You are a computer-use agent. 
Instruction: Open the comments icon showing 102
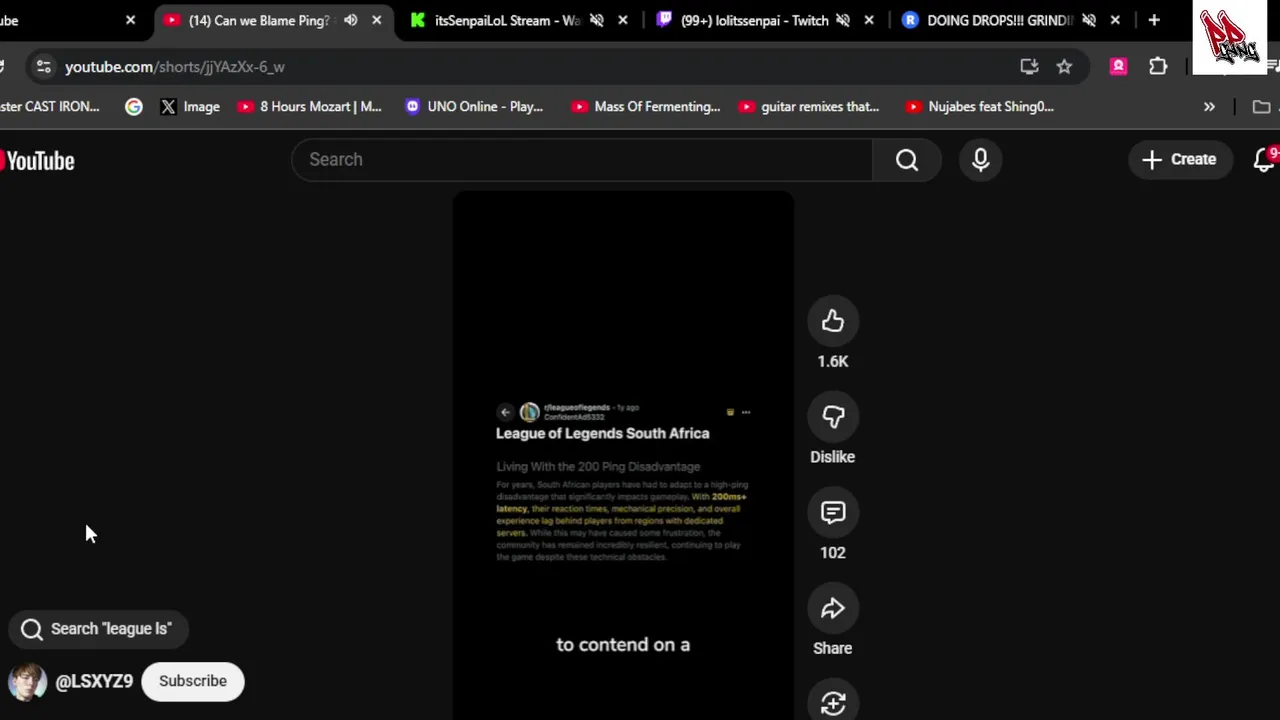tap(833, 513)
